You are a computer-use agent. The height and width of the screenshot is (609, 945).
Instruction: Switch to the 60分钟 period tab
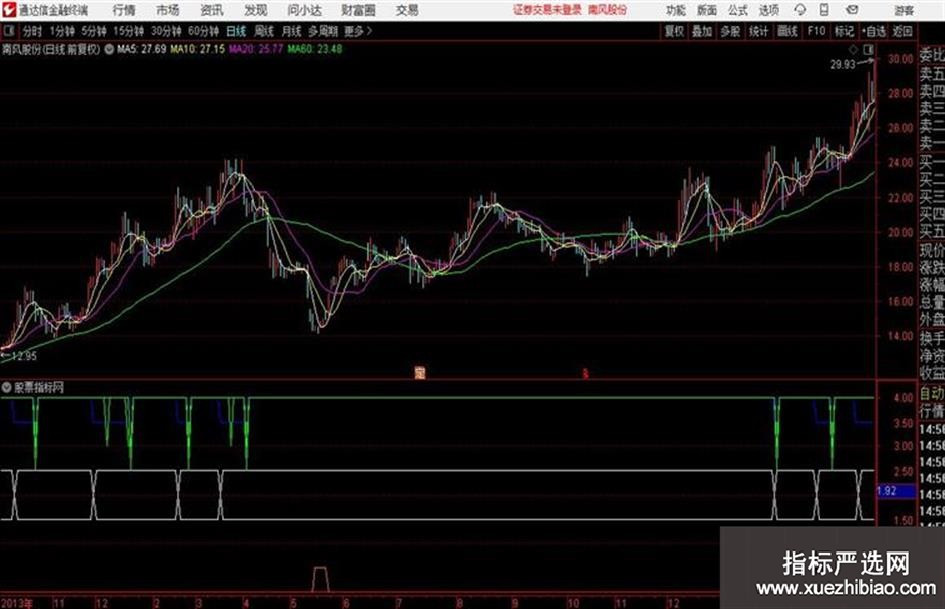pyautogui.click(x=204, y=31)
